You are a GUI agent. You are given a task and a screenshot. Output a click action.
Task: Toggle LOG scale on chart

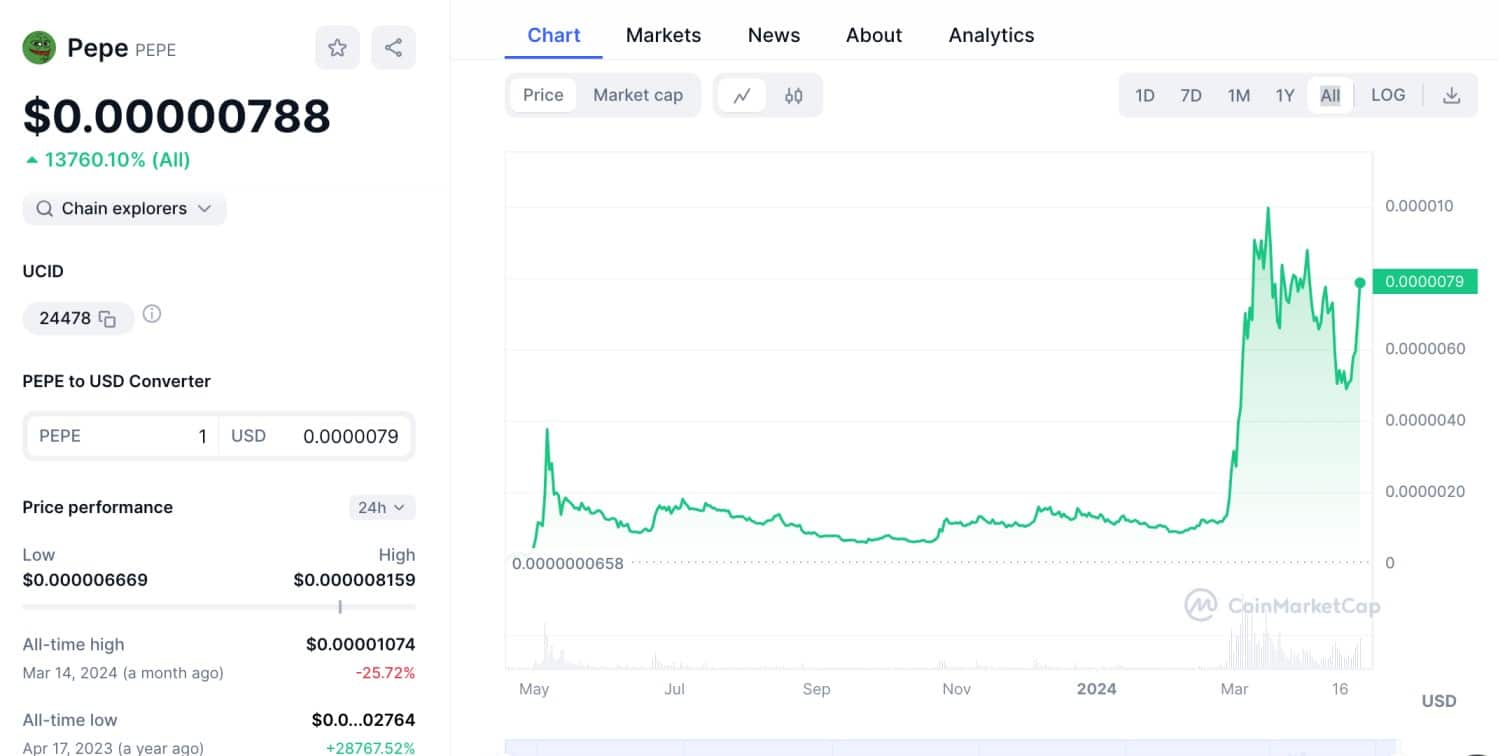1388,95
